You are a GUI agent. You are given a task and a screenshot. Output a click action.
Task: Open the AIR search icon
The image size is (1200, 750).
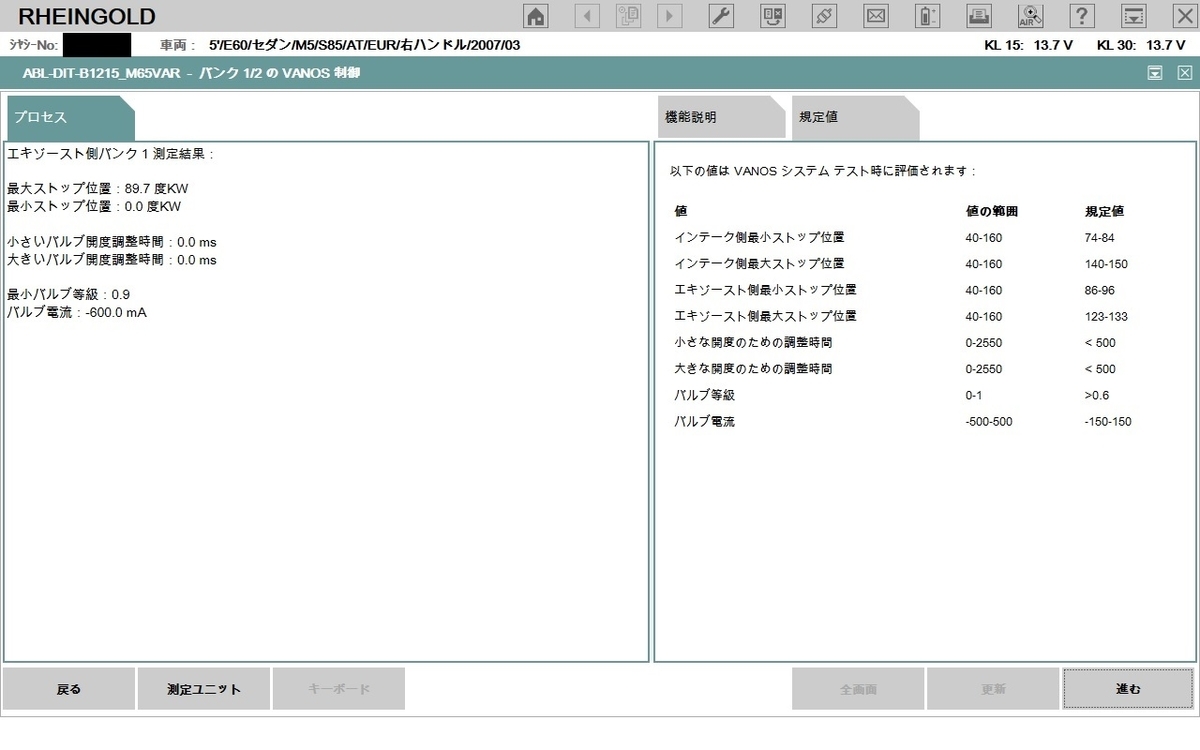click(x=1031, y=16)
